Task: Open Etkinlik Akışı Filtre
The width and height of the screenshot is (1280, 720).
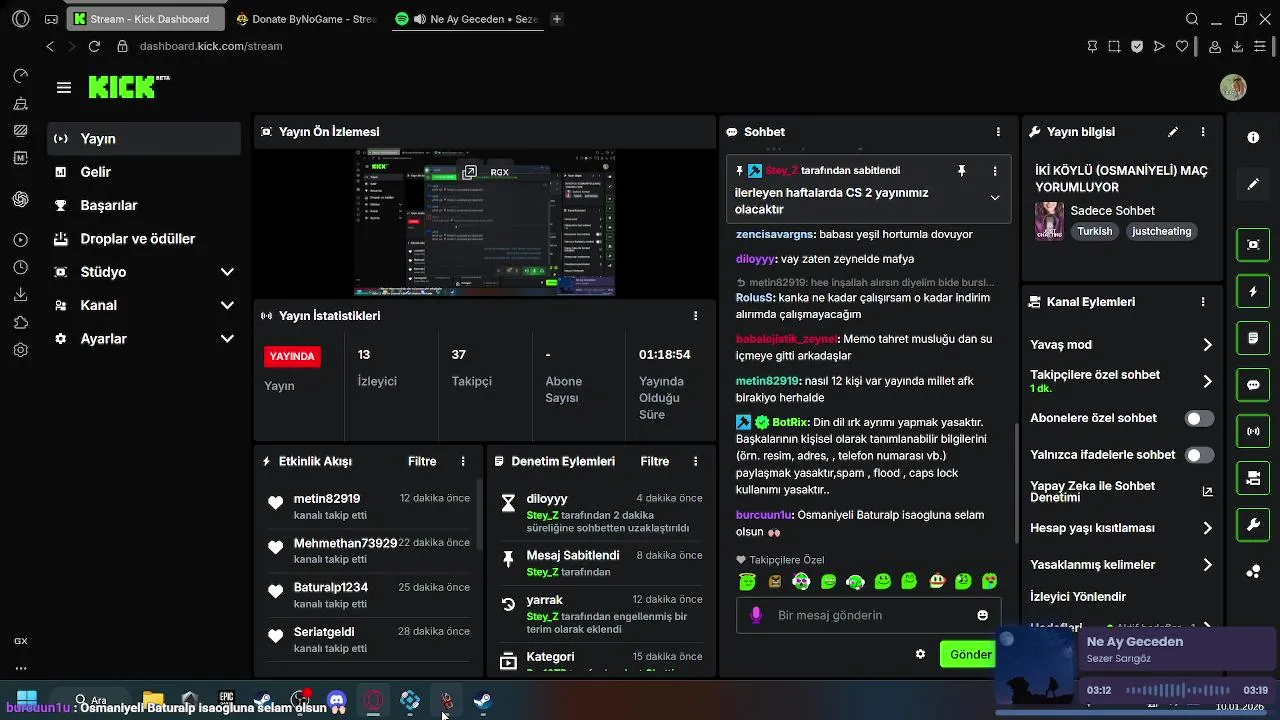Action: (x=422, y=462)
